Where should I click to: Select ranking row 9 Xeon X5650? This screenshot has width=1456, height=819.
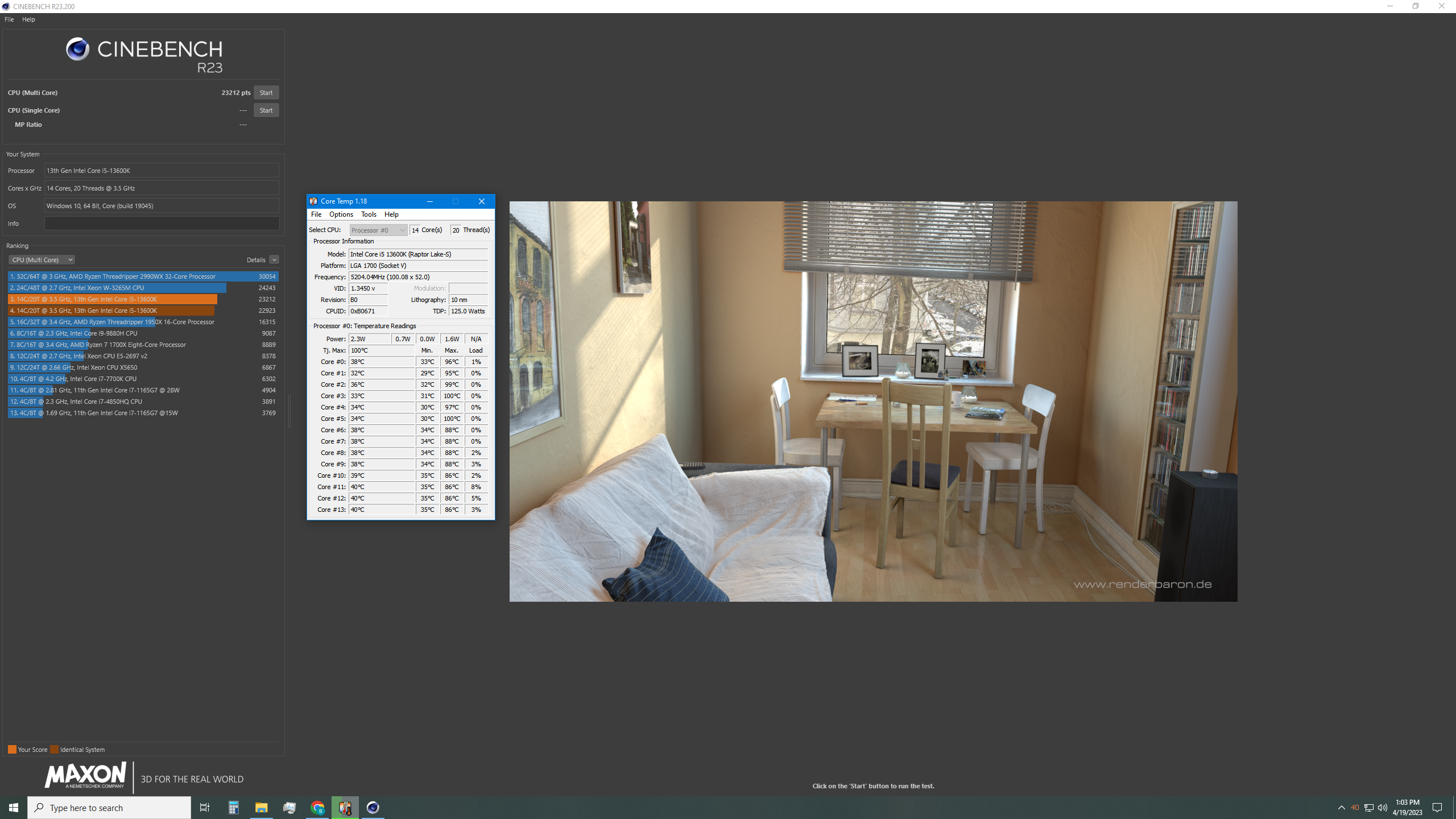(143, 367)
